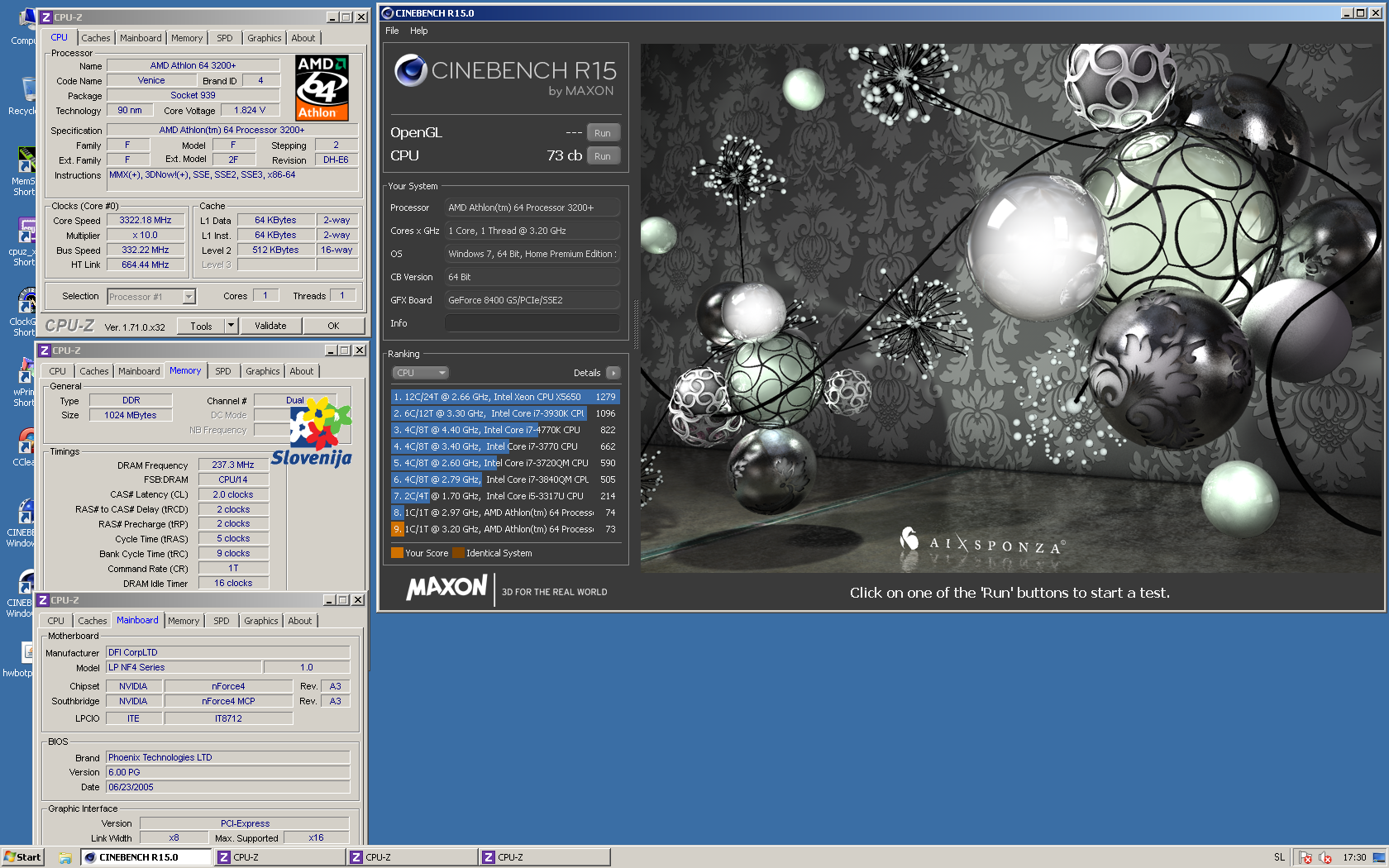The height and width of the screenshot is (868, 1389).
Task: Click the motherboard model LP NF4 Series
Action: click(x=184, y=667)
